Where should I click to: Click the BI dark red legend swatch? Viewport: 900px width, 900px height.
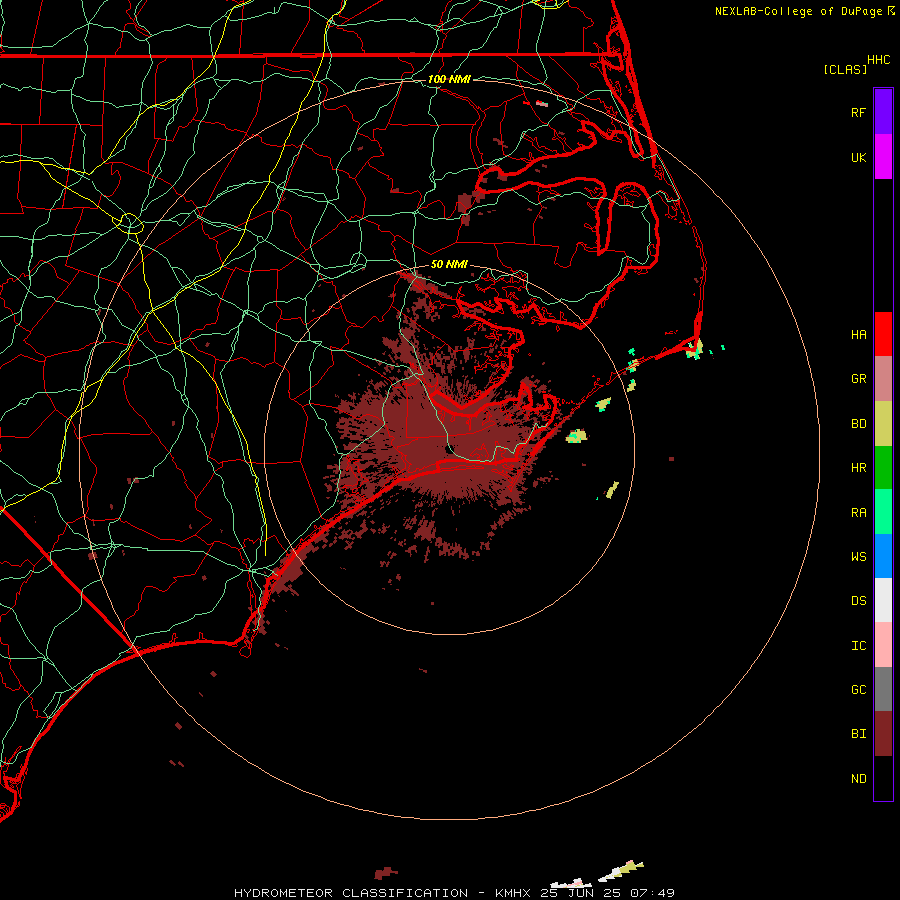pyautogui.click(x=883, y=734)
